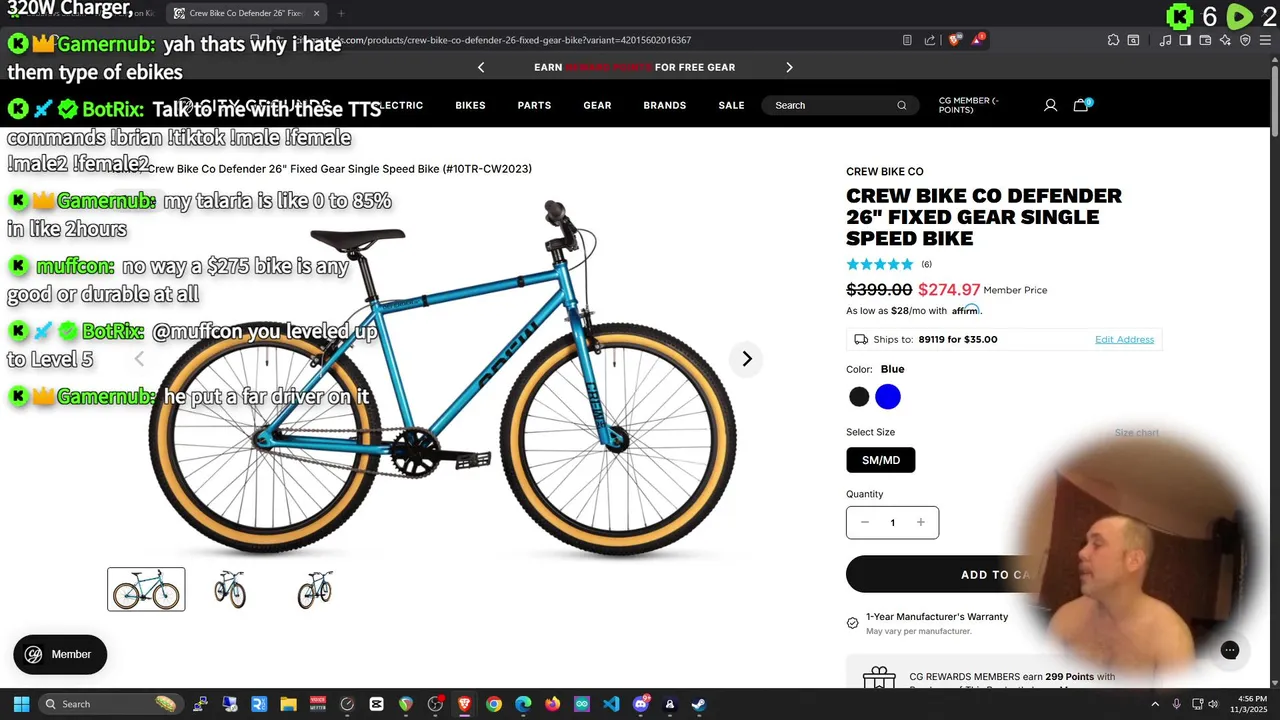Screen dimensions: 1280x720
Task: Open the user account icon
Action: point(1050,105)
